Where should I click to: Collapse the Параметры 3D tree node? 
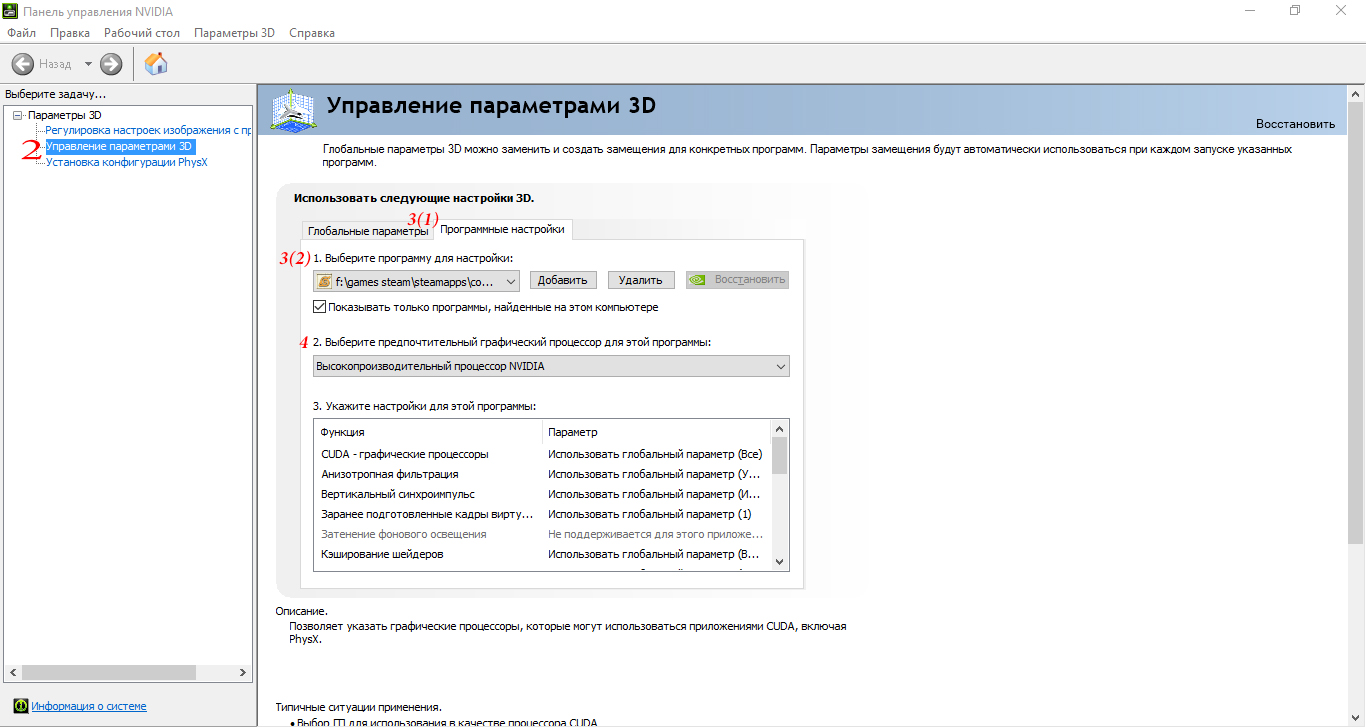coord(18,116)
